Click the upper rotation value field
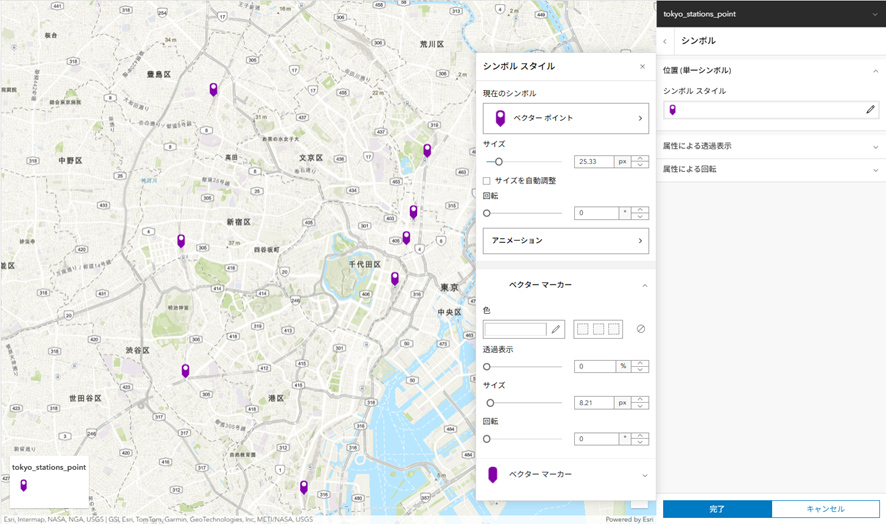 596,213
